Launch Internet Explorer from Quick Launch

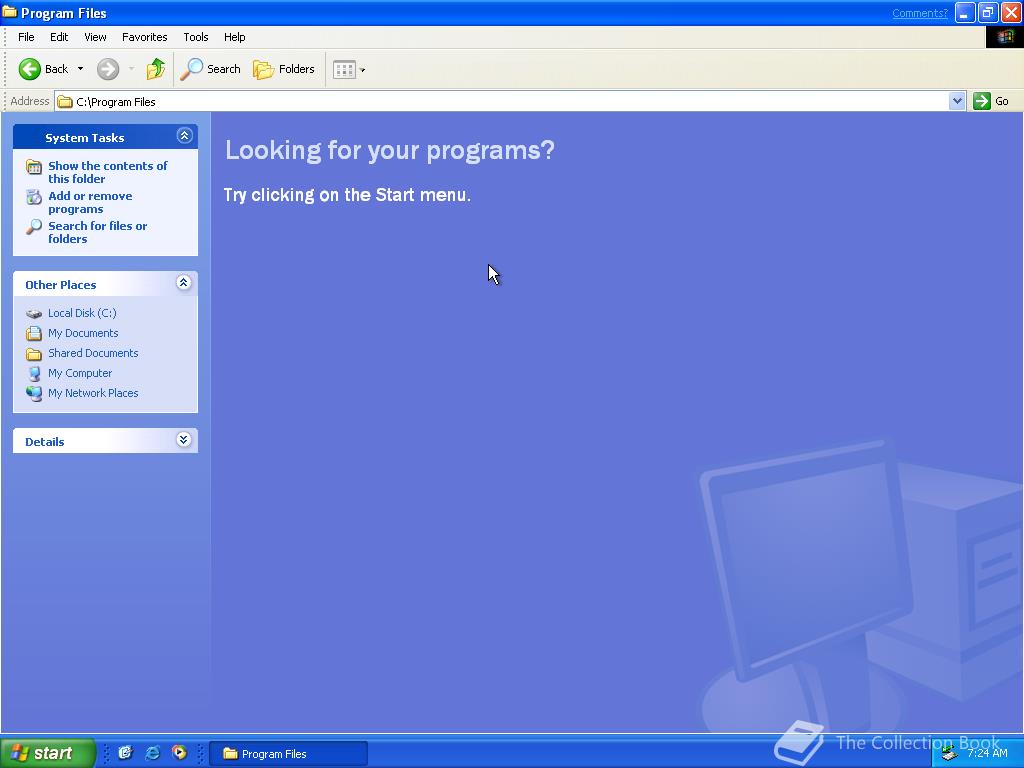pos(152,753)
